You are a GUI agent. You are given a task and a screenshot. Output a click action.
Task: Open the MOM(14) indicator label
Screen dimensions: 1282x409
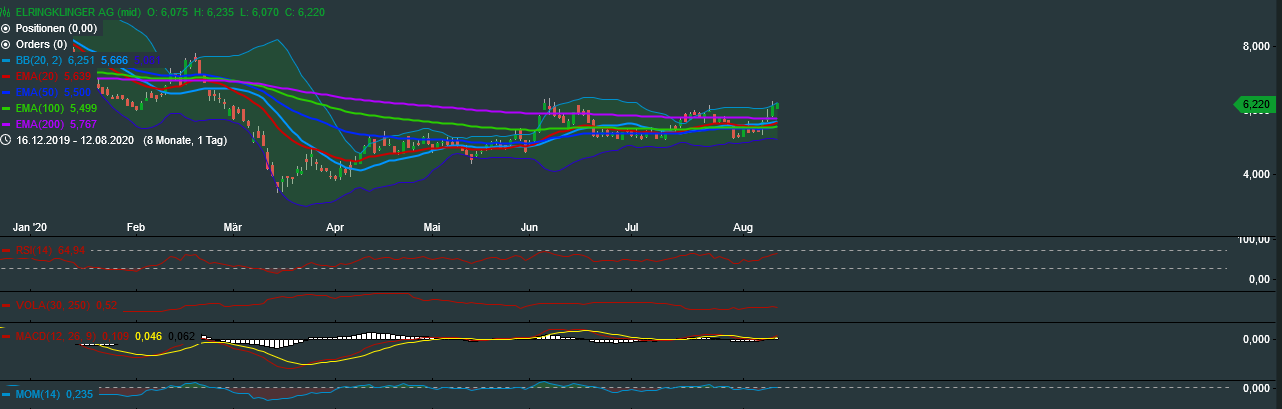tap(38, 395)
